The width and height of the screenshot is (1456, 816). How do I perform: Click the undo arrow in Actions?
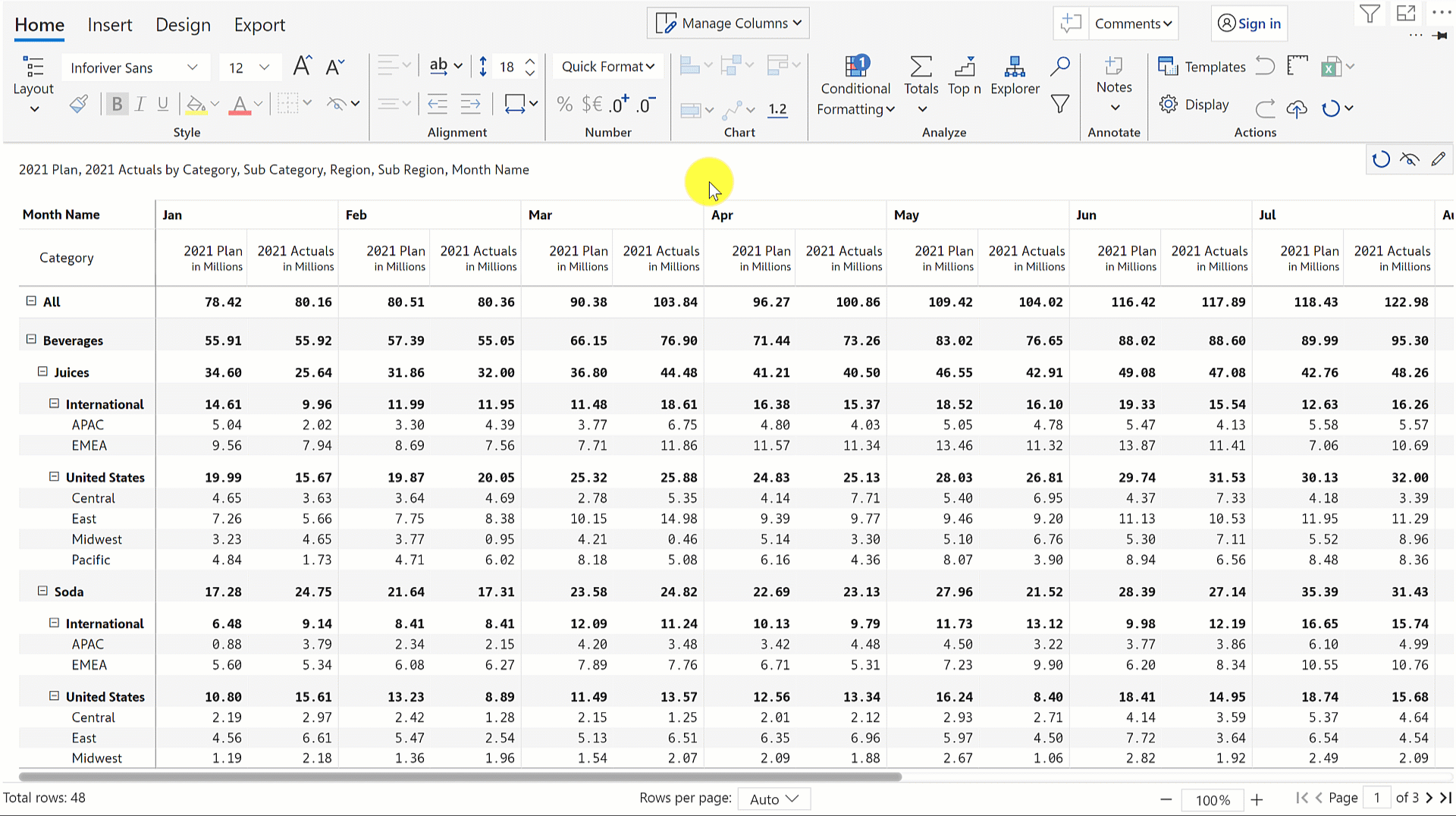pyautogui.click(x=1265, y=66)
